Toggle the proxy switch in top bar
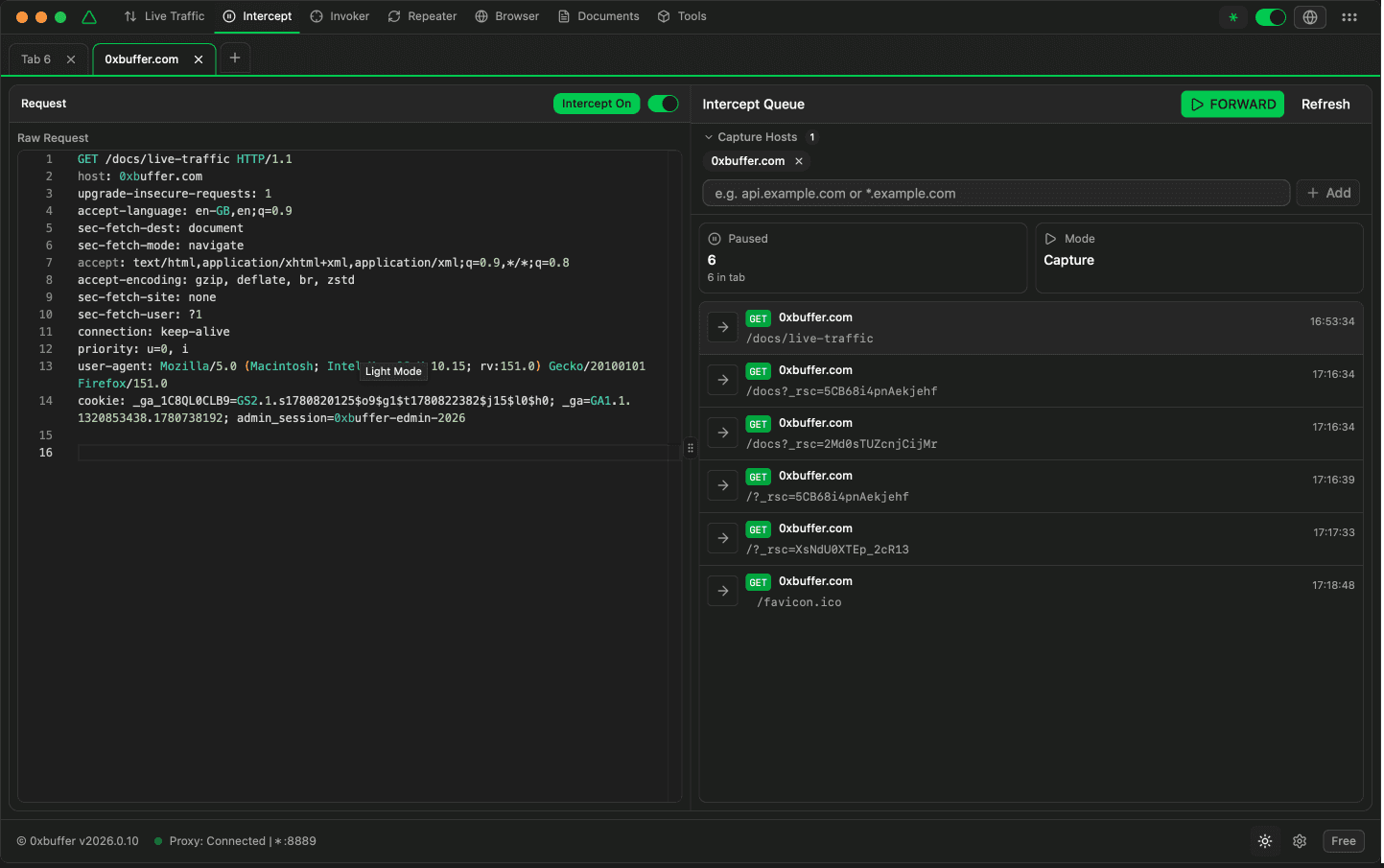This screenshot has width=1384, height=868. (1271, 17)
